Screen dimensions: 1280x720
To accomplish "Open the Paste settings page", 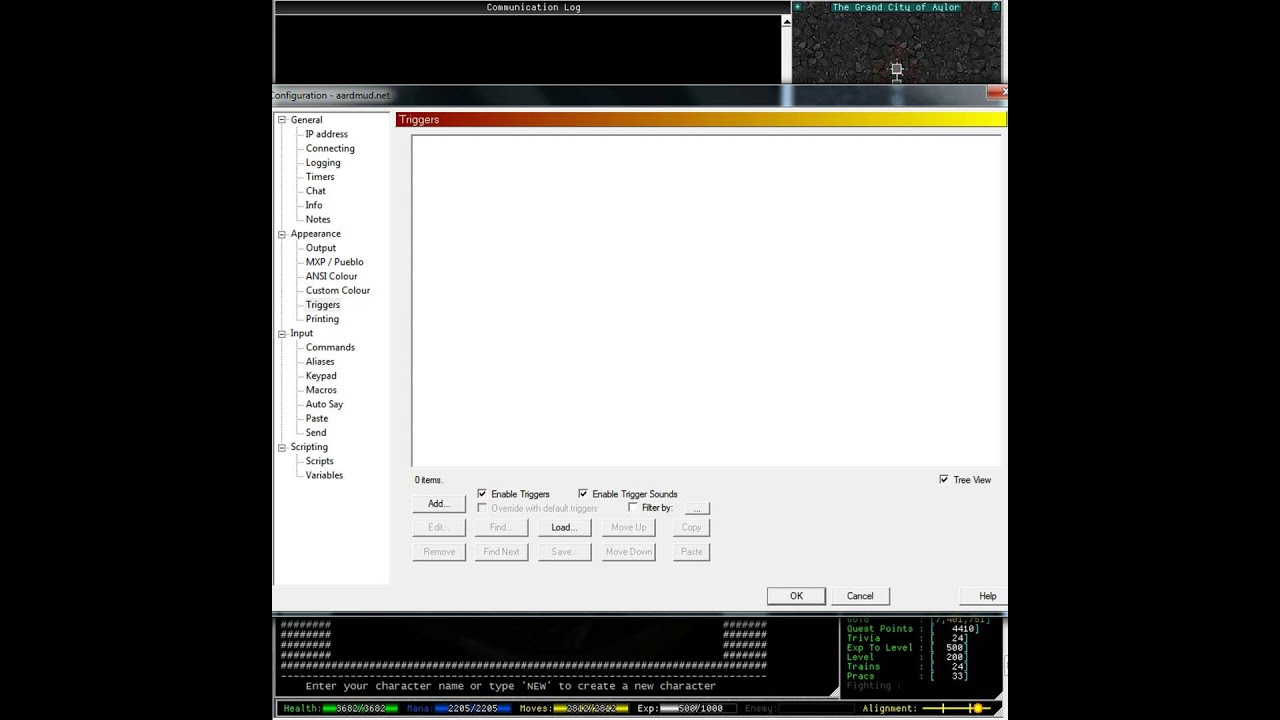I will (317, 418).
